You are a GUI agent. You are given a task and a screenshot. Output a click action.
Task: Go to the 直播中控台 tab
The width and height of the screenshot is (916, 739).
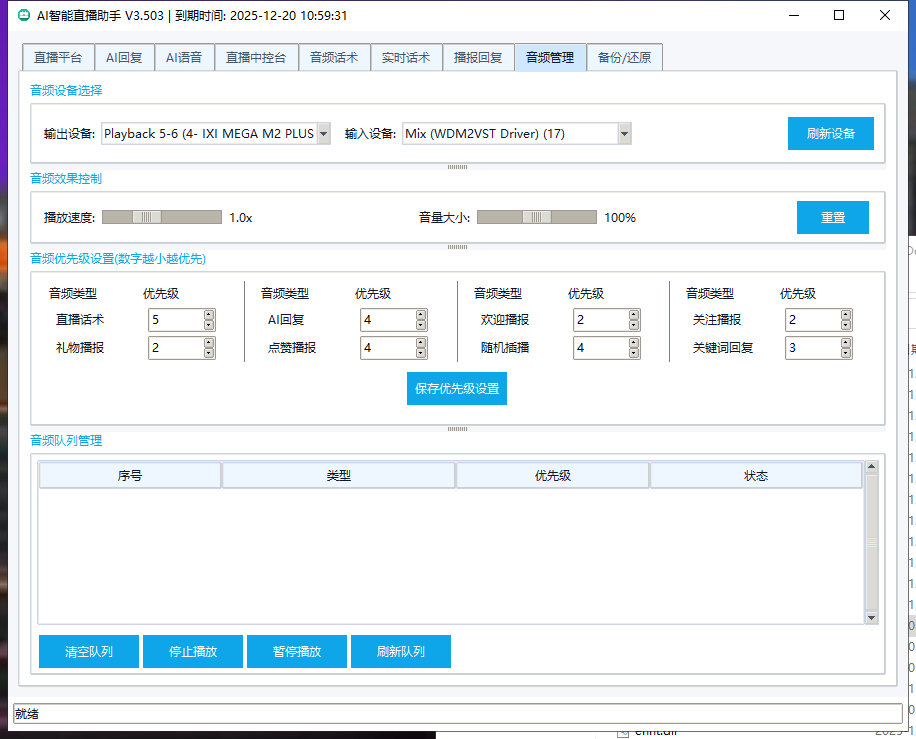click(x=256, y=58)
